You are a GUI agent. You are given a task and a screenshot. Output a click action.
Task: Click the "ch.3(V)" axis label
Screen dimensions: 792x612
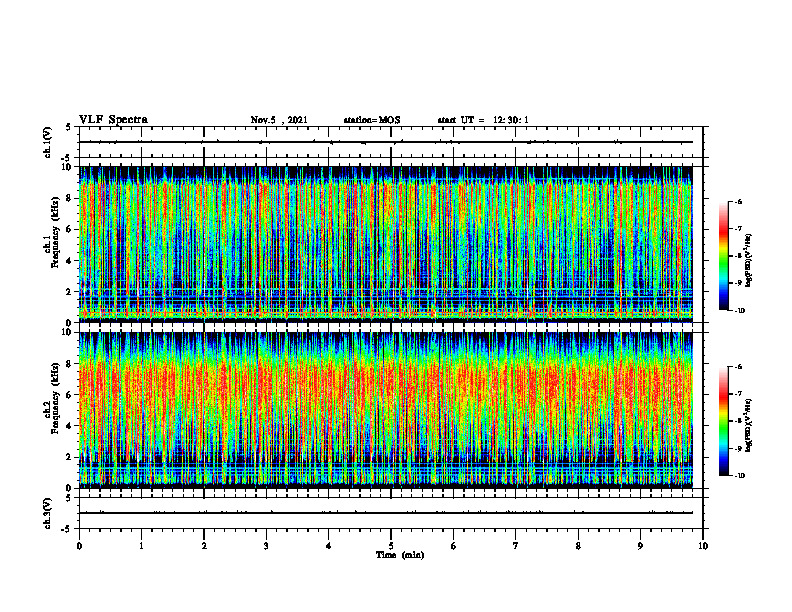[48, 514]
